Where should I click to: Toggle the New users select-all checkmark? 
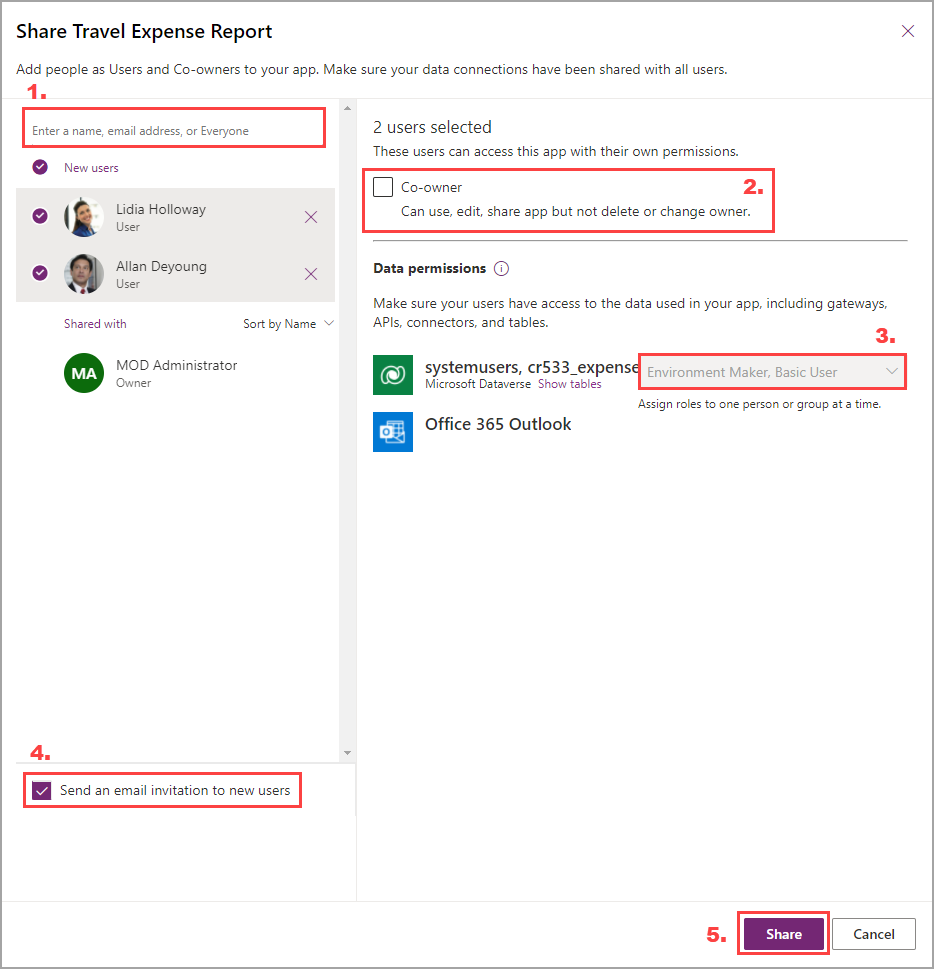coord(40,167)
